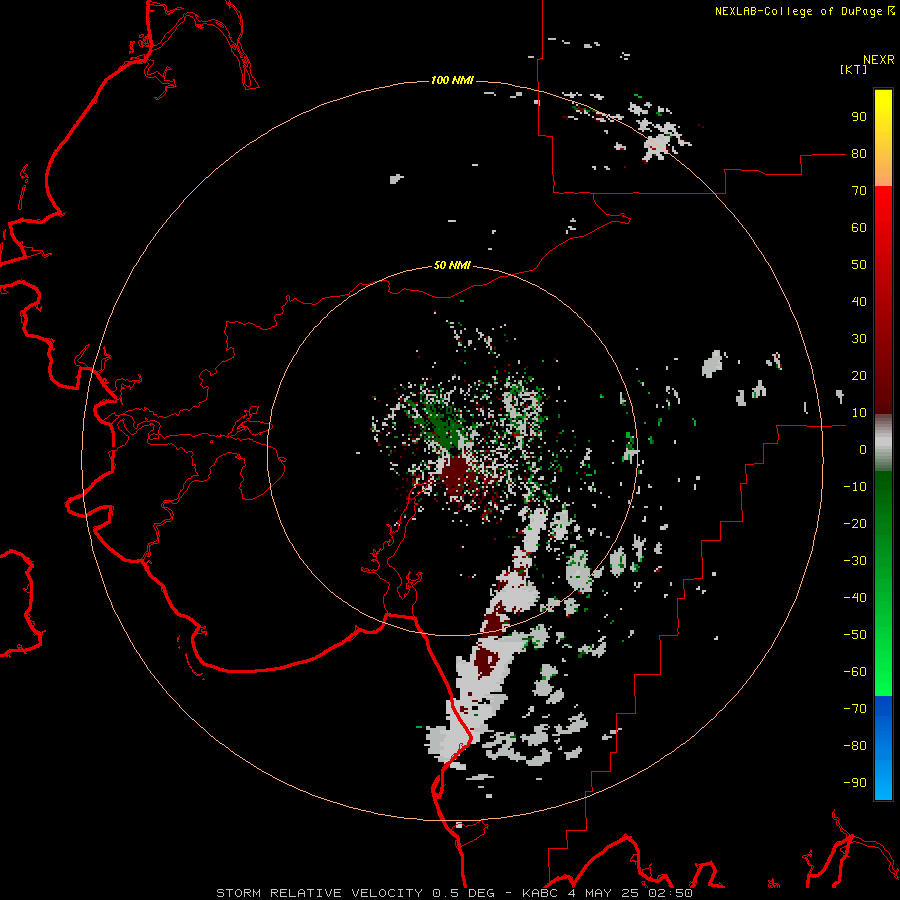Click the -90 value on the velocity scale
Image resolution: width=900 pixels, height=900 pixels.
(855, 783)
